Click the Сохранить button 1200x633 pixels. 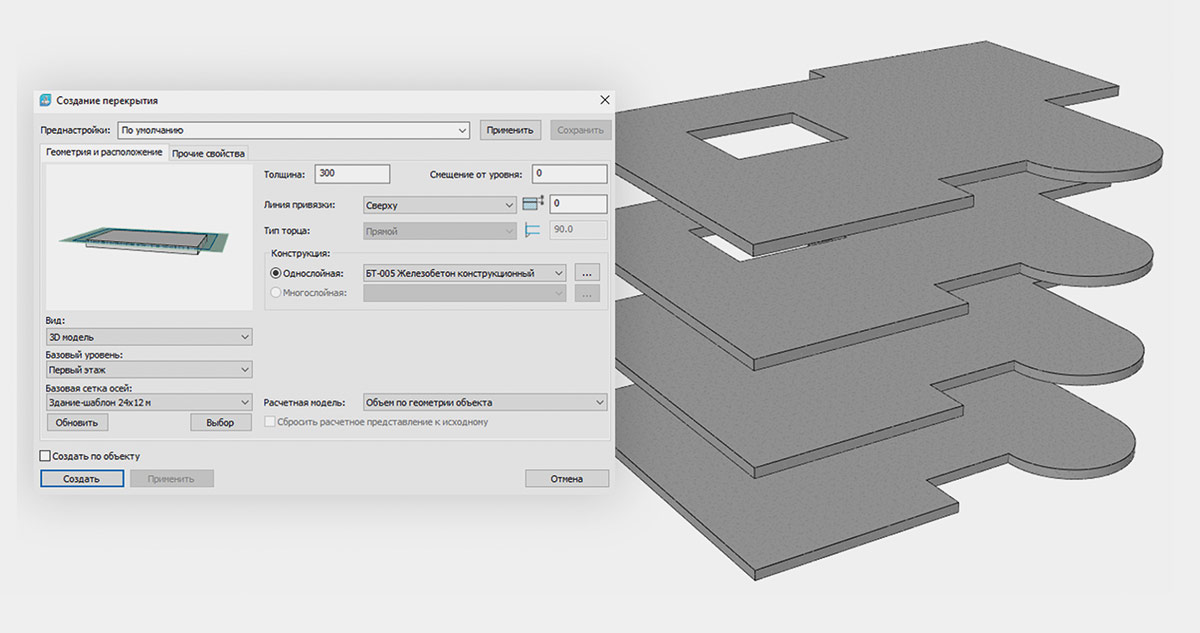(580, 130)
